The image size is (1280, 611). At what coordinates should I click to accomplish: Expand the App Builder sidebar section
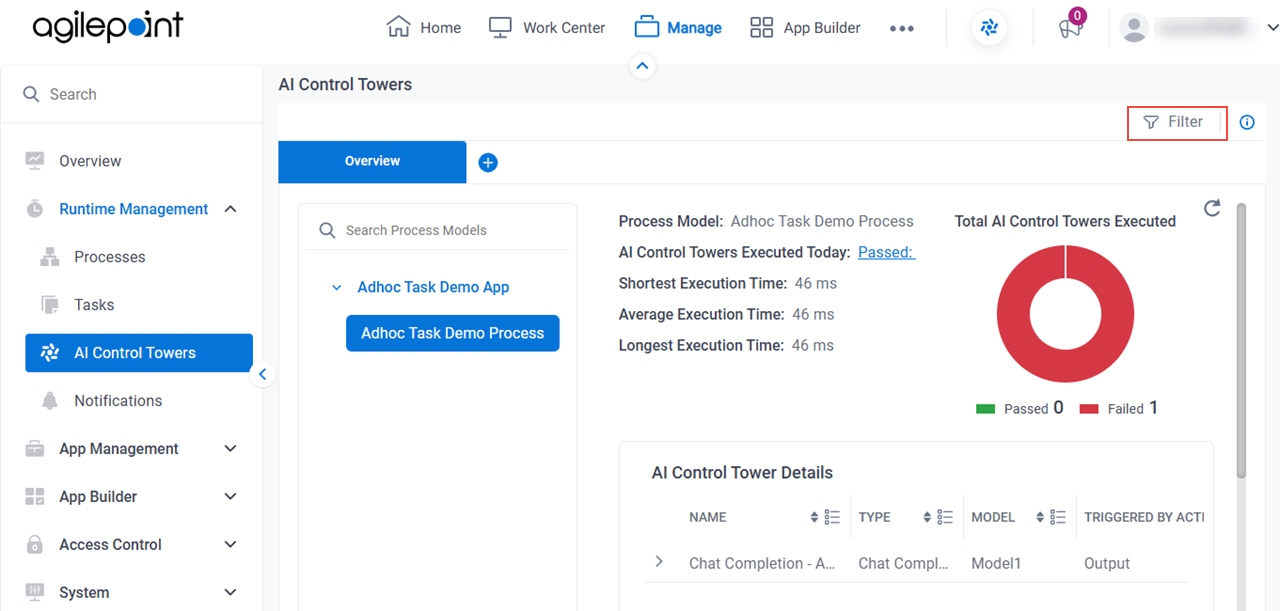tap(230, 497)
